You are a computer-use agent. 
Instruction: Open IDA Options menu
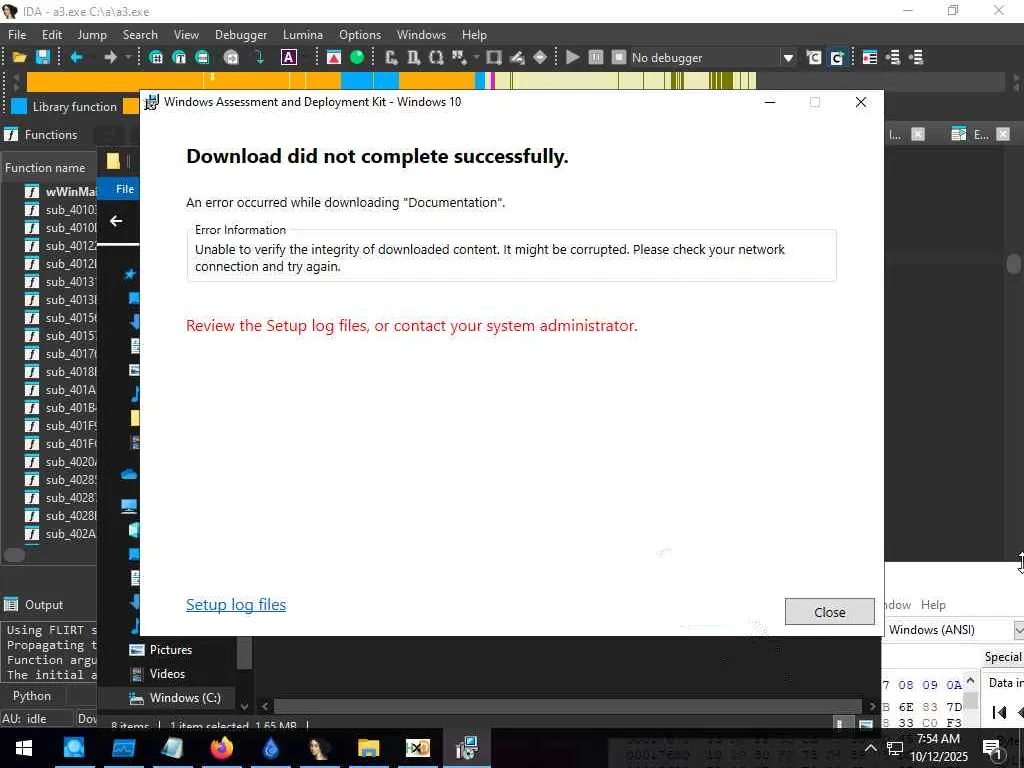(360, 35)
